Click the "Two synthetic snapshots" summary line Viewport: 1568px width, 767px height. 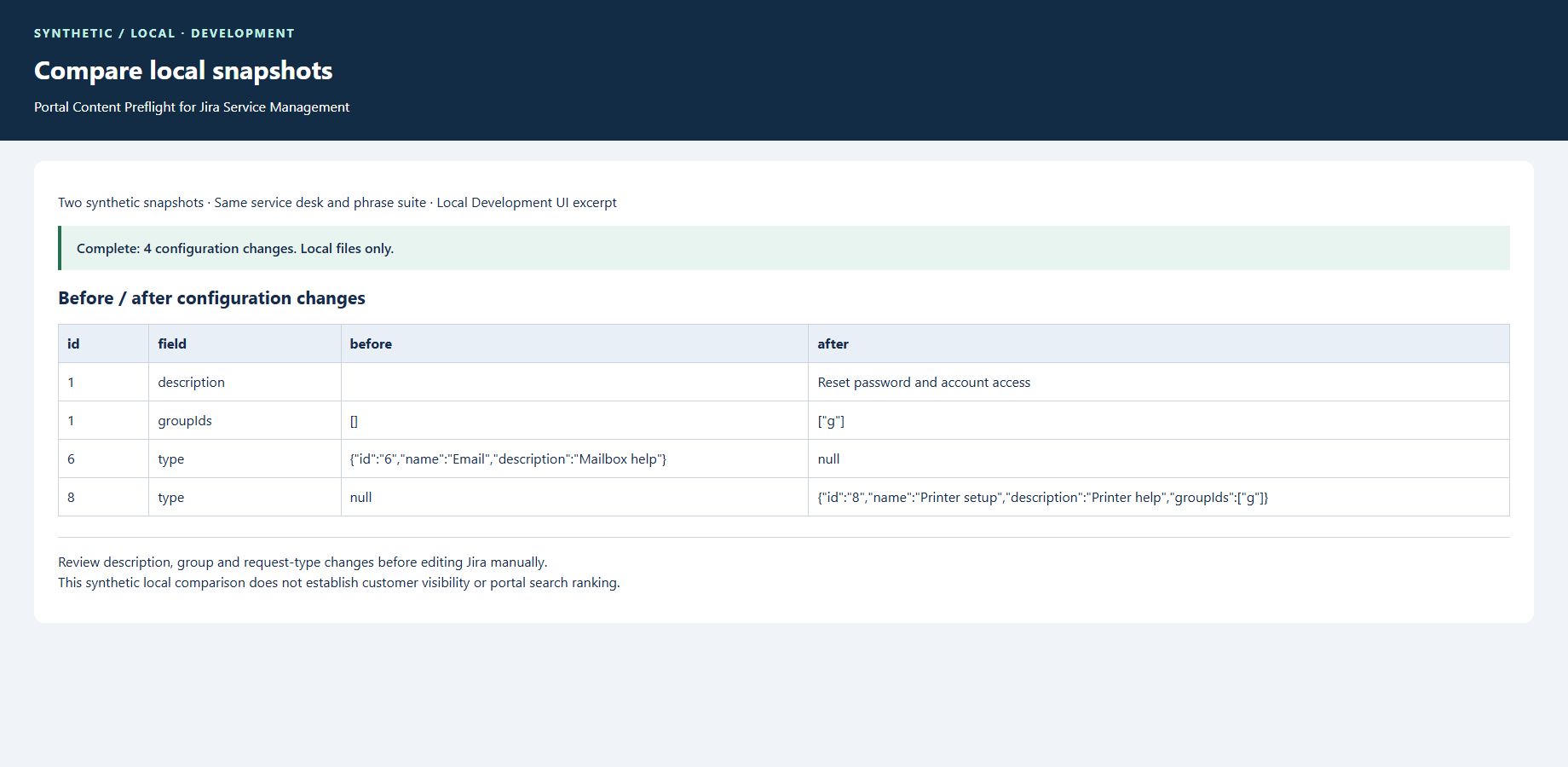coord(337,203)
